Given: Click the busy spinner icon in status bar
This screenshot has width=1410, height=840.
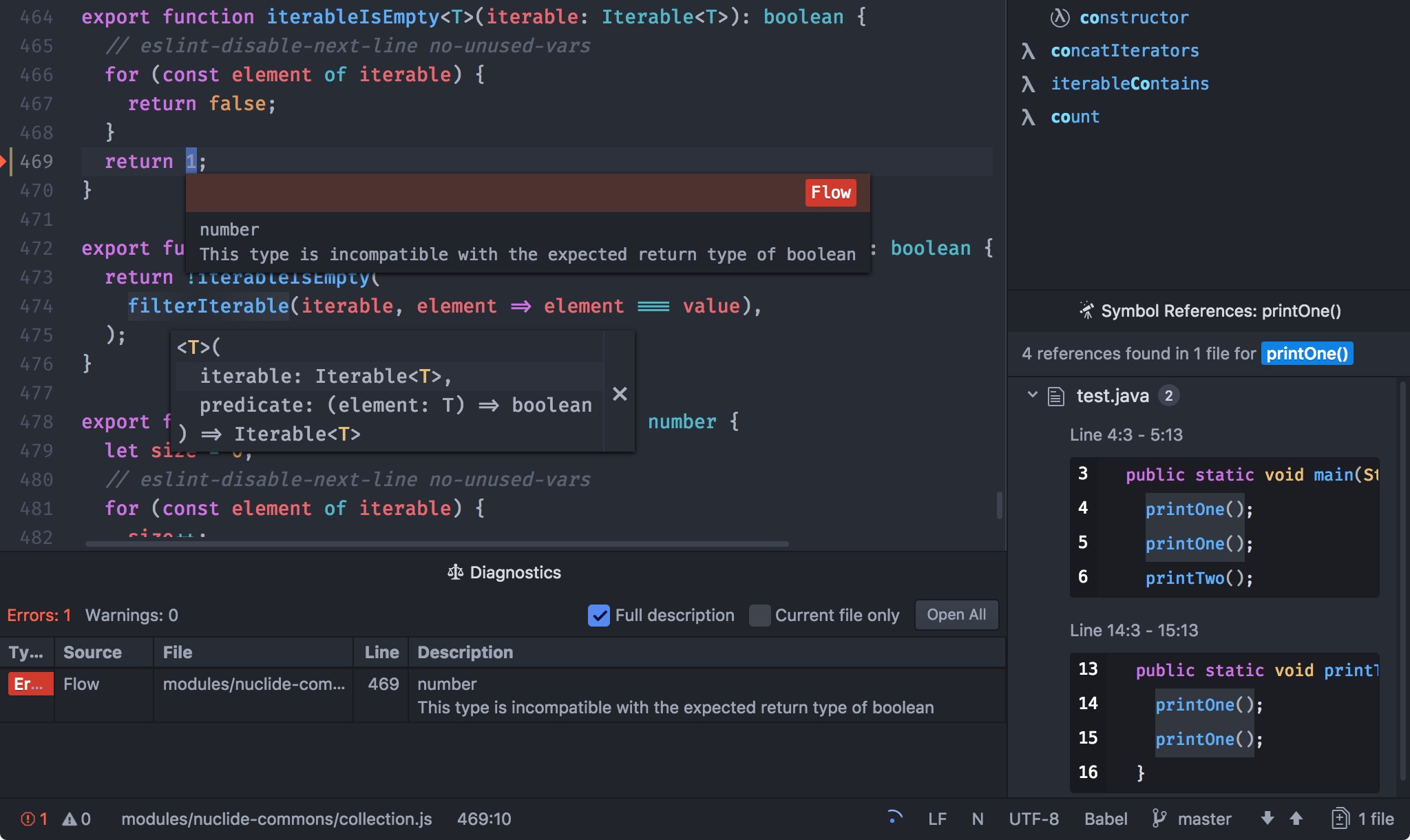Looking at the screenshot, I should [894, 817].
